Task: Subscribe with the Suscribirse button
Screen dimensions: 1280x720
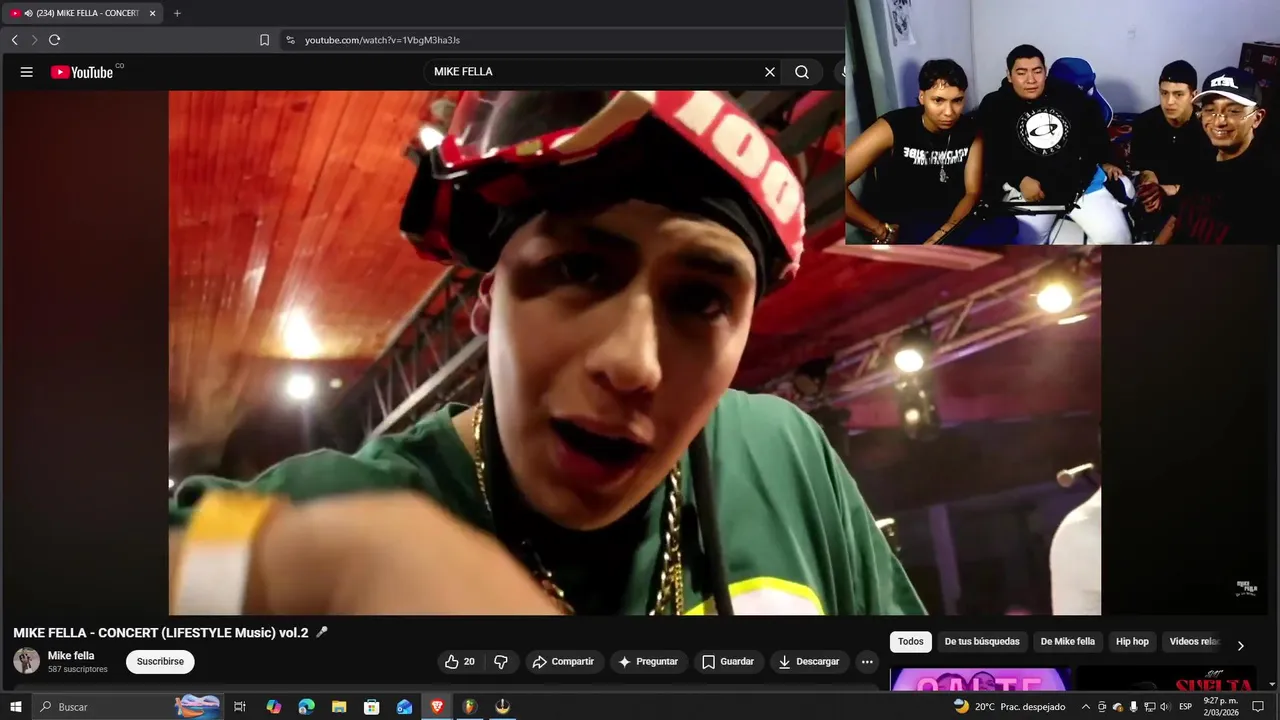Action: coord(160,661)
